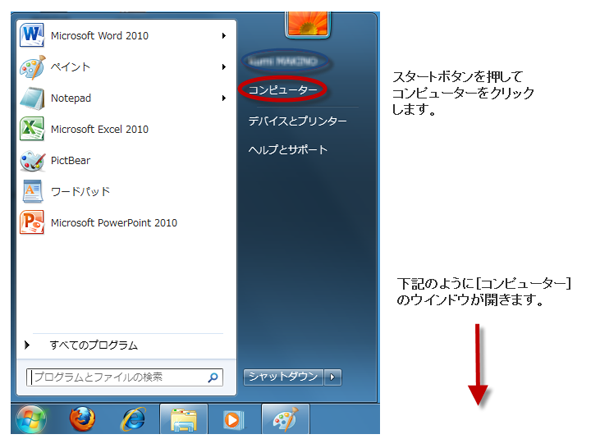This screenshot has height=448, width=600.
Task: Launch Firefox from the taskbar
Action: 82,419
